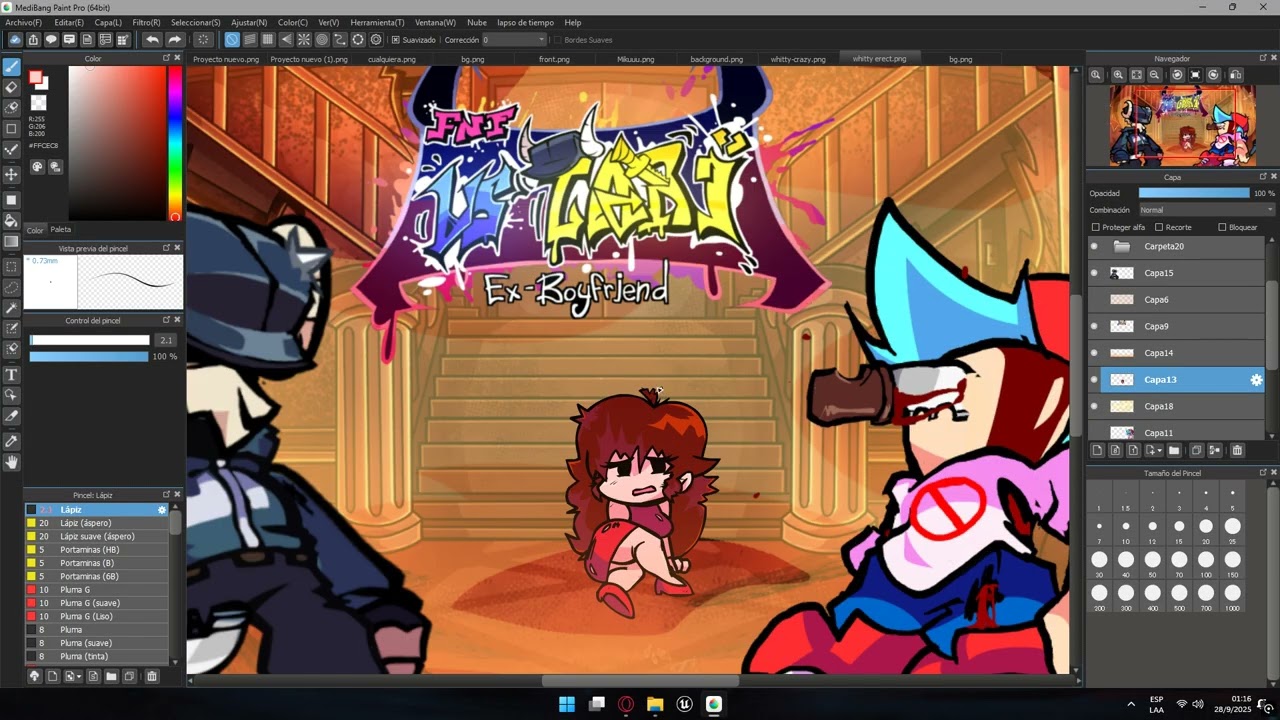Open the Herramienta(T) menu
This screenshot has height=720, width=1280.
[377, 22]
